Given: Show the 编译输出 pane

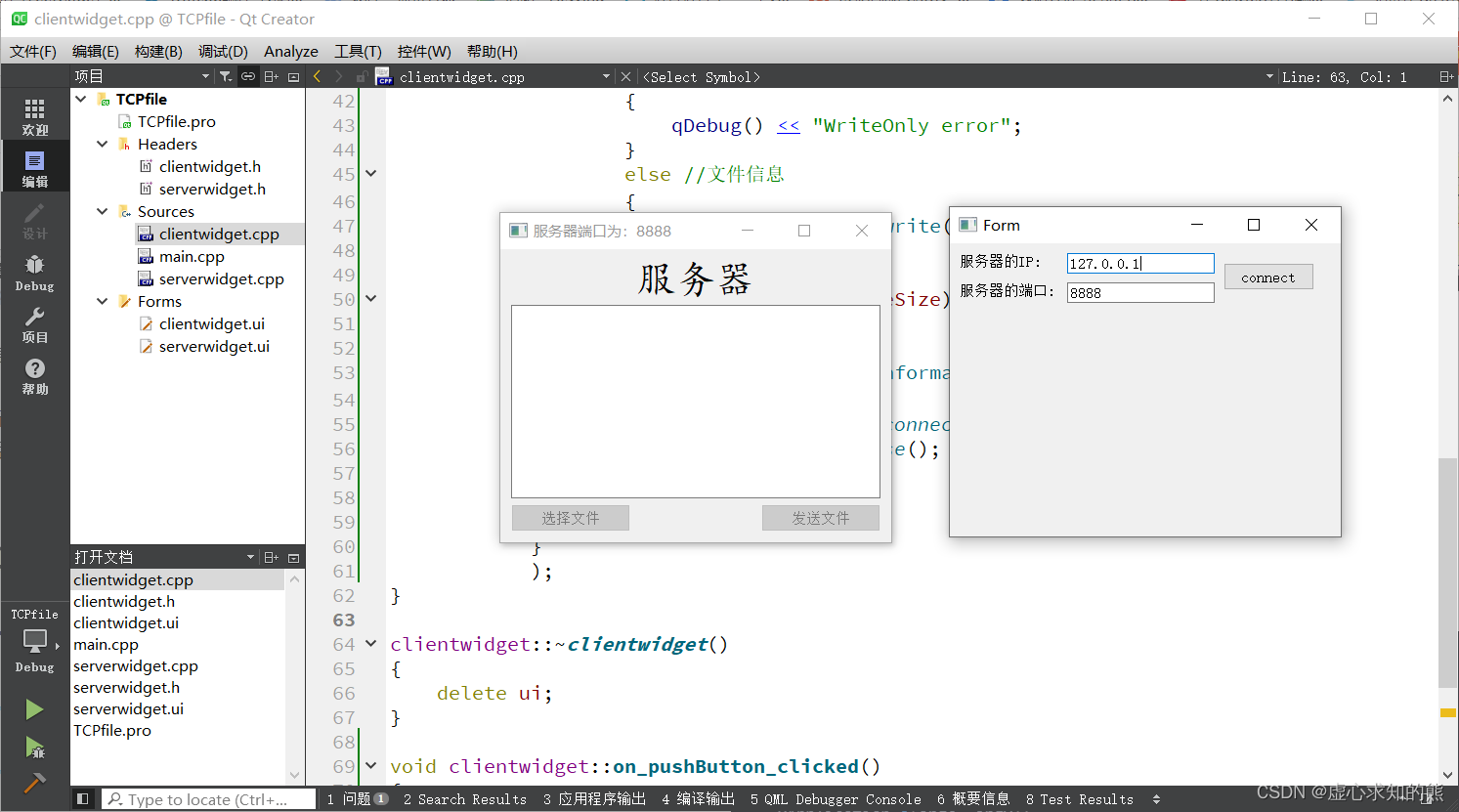Looking at the screenshot, I should 698,799.
